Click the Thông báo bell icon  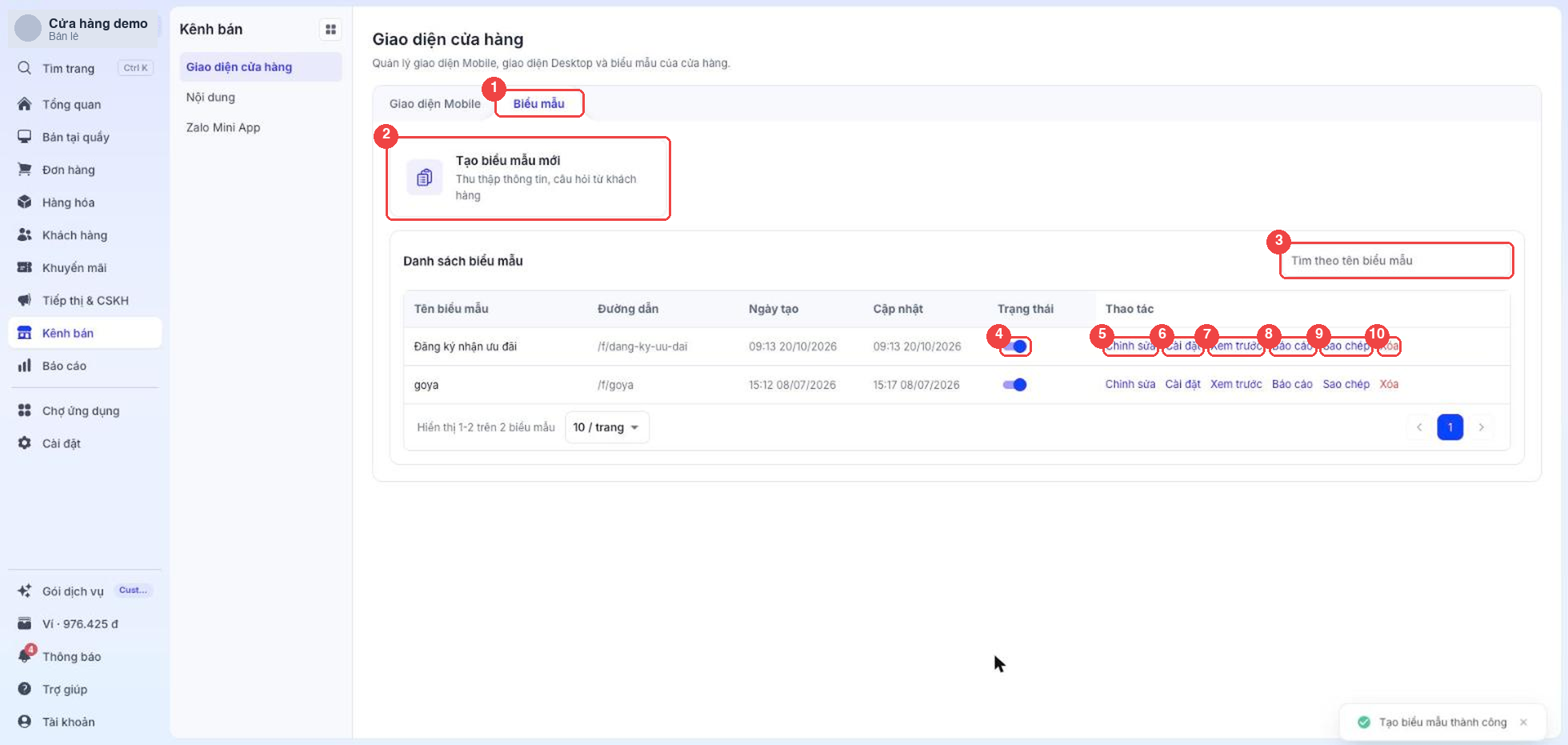tap(25, 656)
